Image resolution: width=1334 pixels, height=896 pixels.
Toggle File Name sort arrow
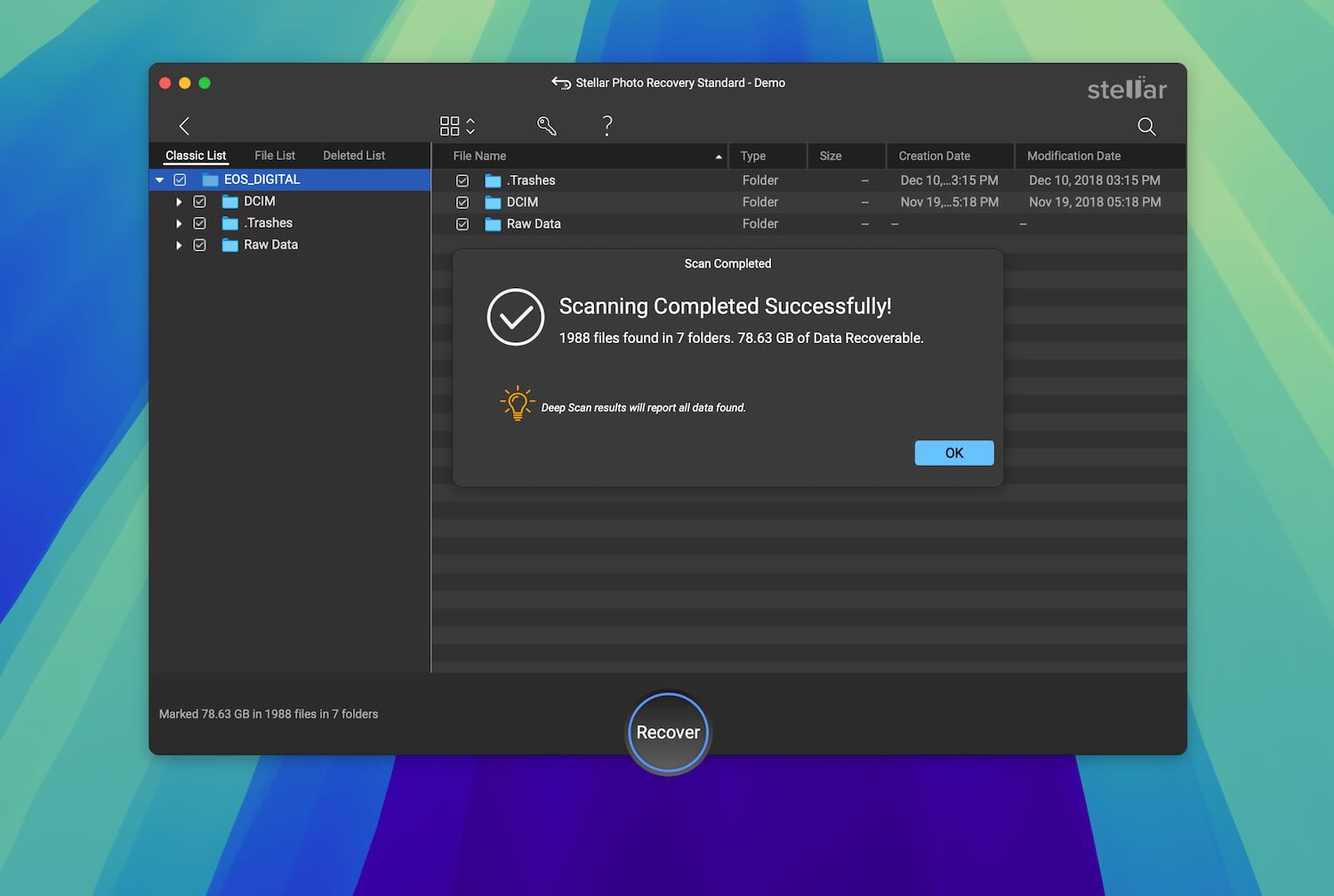tap(719, 156)
